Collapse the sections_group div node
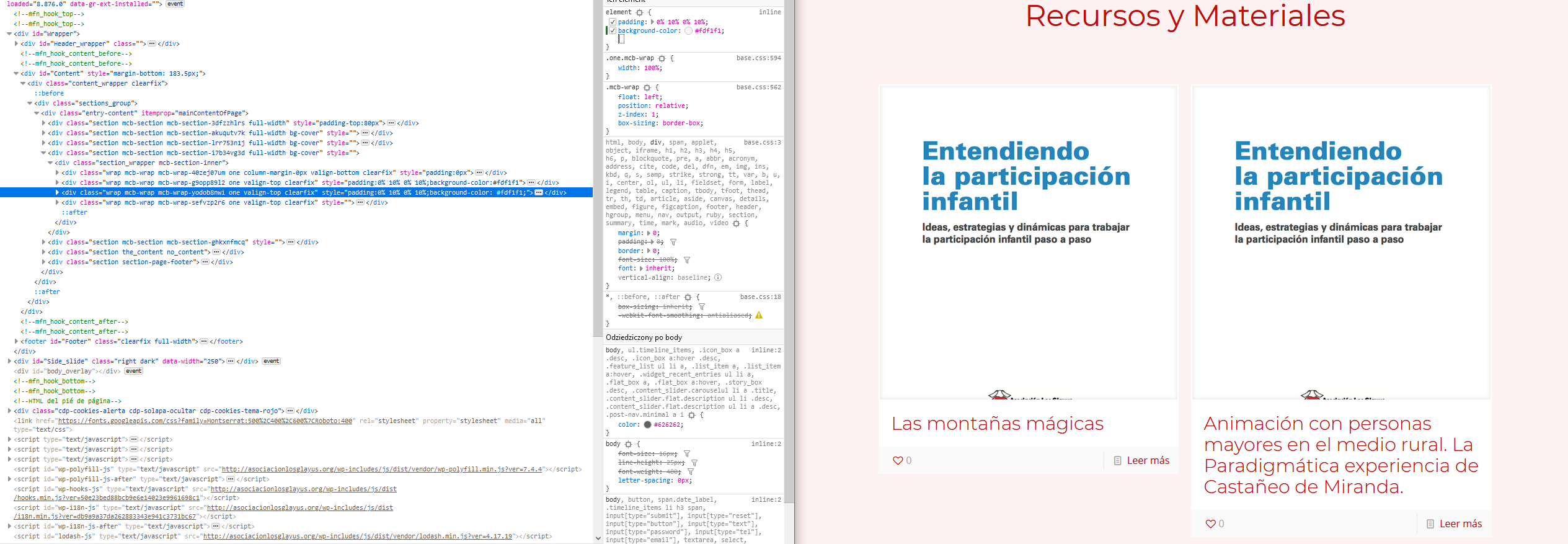This screenshot has width=1568, height=544. point(30,103)
